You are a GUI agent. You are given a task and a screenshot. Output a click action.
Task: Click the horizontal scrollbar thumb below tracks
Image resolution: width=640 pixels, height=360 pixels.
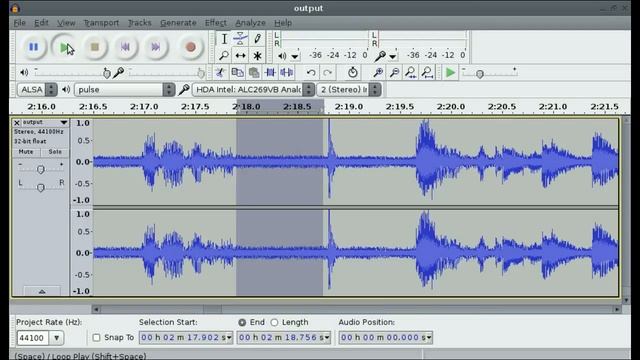[x=212, y=309]
